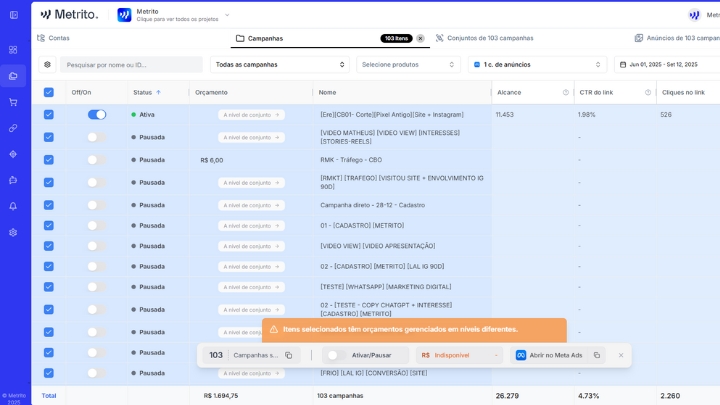Open A nível de conjunto for Campanha direto row

[251, 205]
